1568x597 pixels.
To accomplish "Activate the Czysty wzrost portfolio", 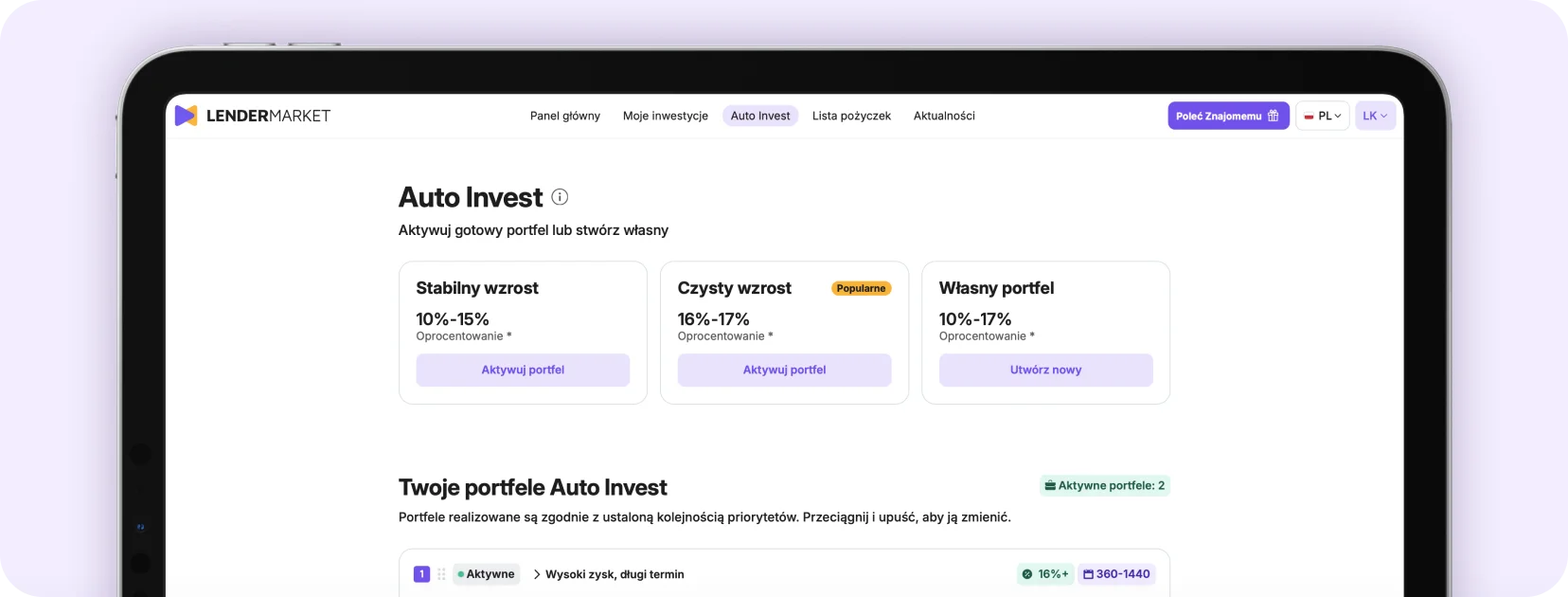I will (x=784, y=371).
